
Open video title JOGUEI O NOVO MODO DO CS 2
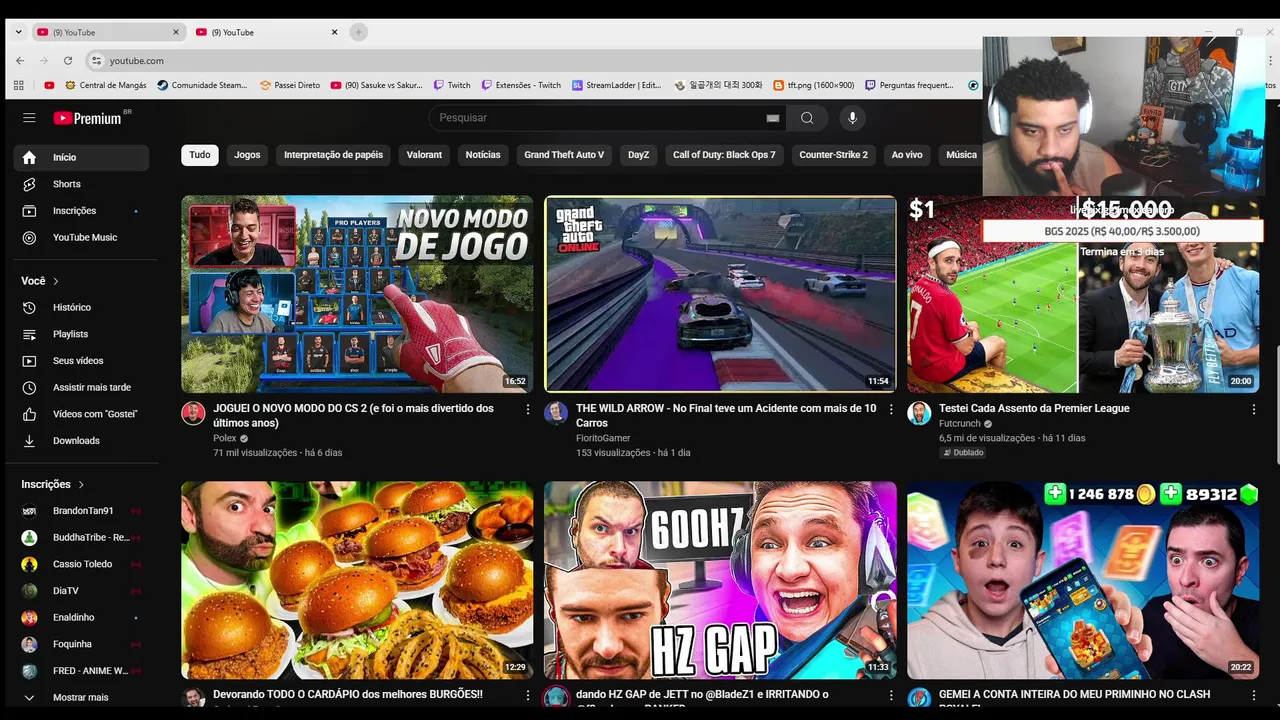coord(353,416)
